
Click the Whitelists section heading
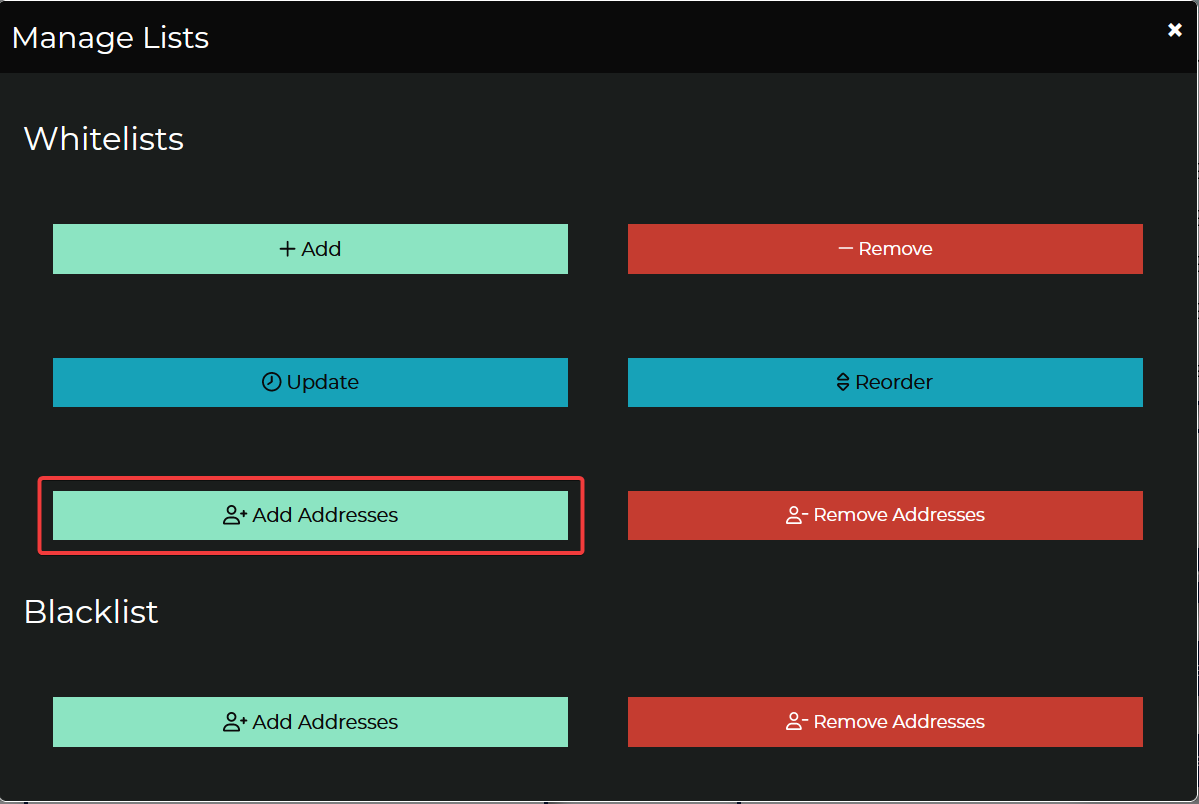point(104,138)
